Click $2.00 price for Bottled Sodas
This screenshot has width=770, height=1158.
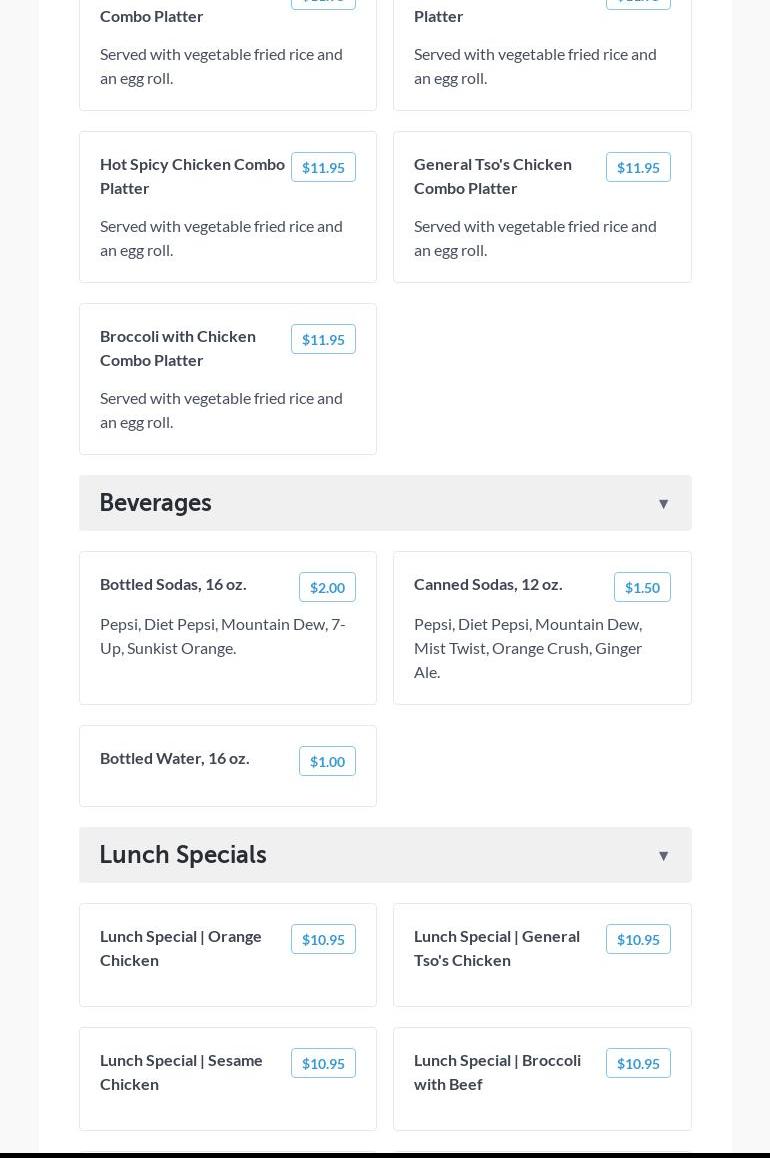click(327, 588)
